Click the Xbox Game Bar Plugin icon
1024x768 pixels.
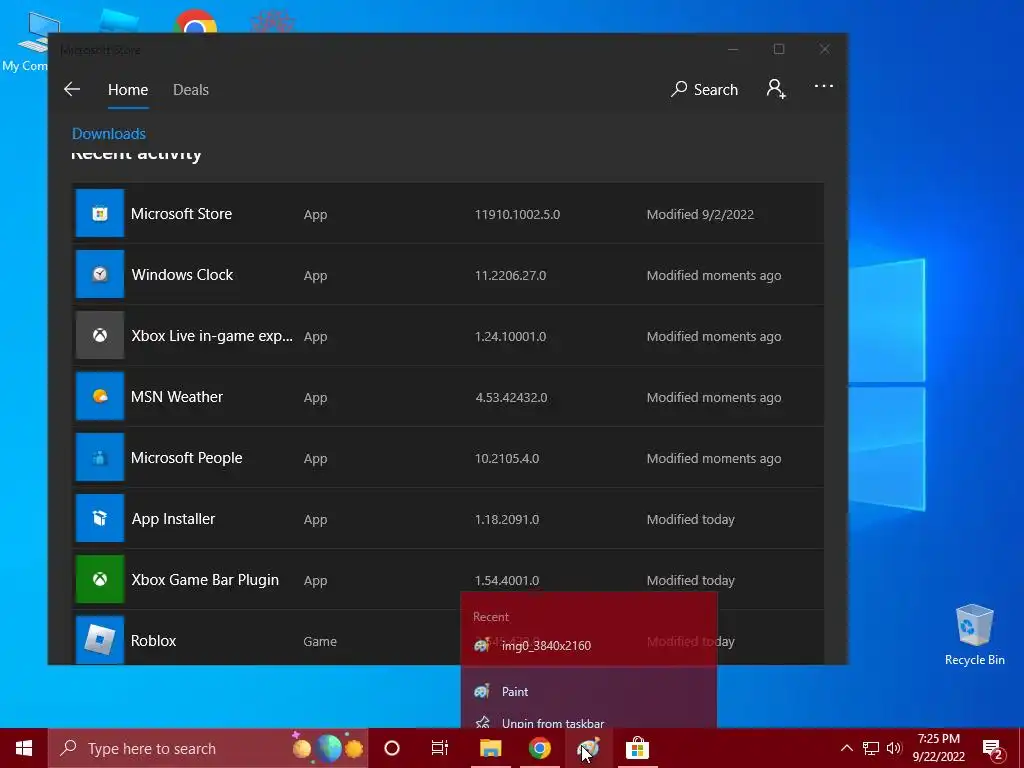tap(100, 579)
